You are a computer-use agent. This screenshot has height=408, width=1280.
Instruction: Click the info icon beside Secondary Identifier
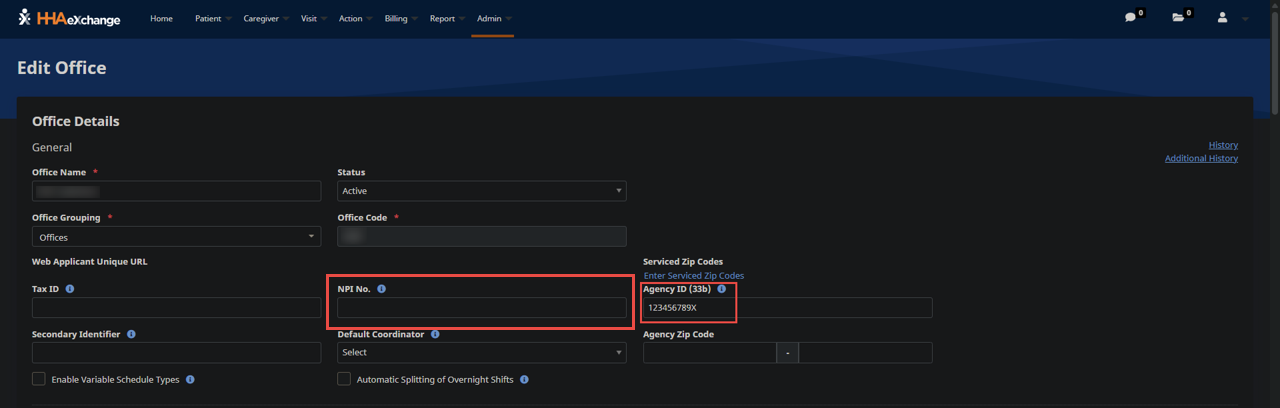pos(132,334)
